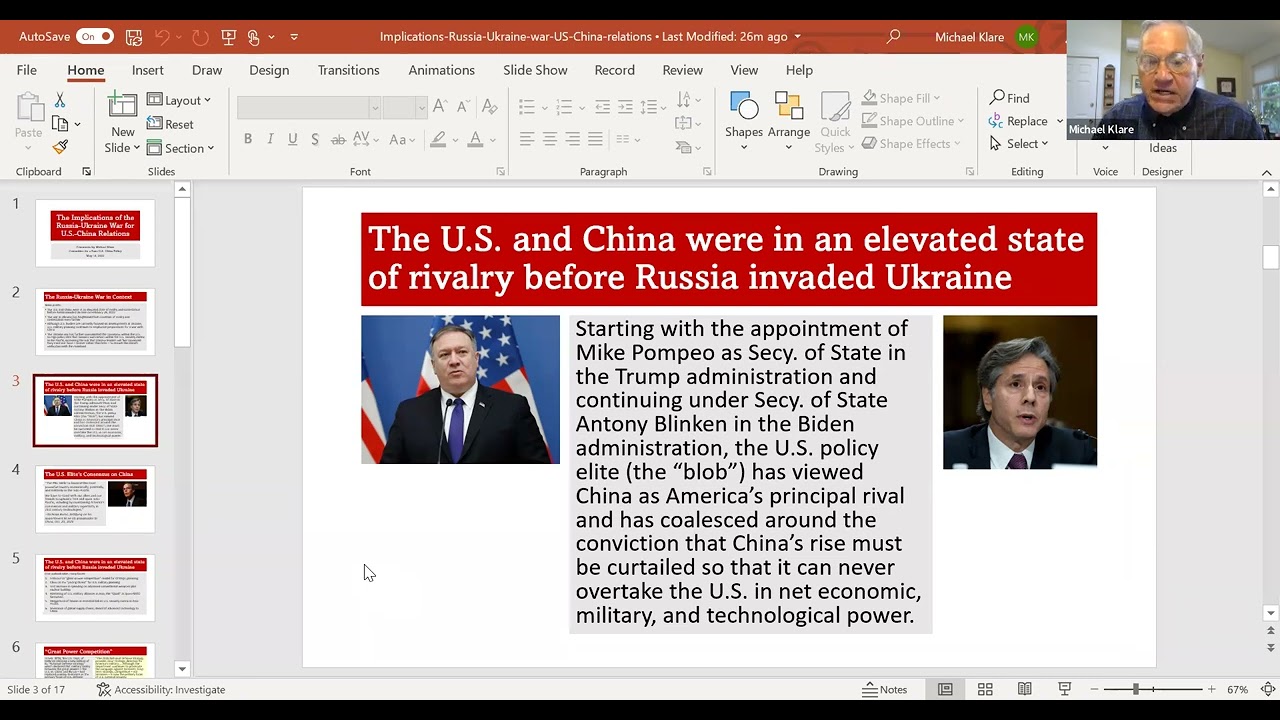
Task: Switch to the Insert tab
Action: click(147, 70)
